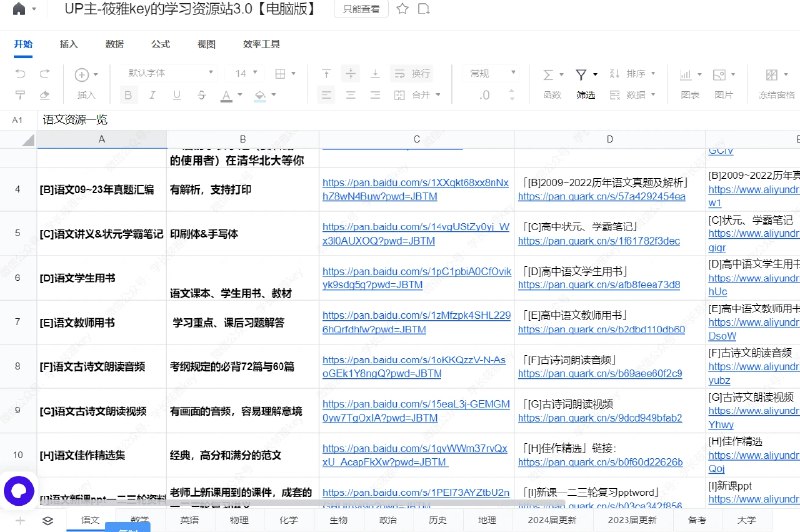This screenshot has width=800, height=532.
Task: Click the insert plus-circle icon
Action: 82,74
